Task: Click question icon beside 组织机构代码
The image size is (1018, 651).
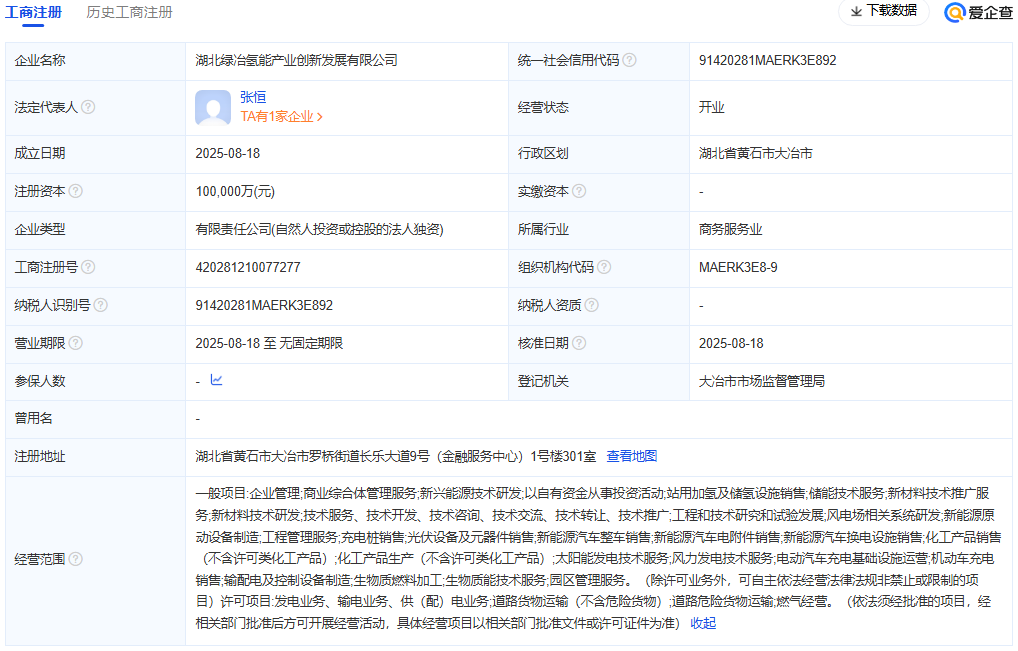Action: pos(604,267)
